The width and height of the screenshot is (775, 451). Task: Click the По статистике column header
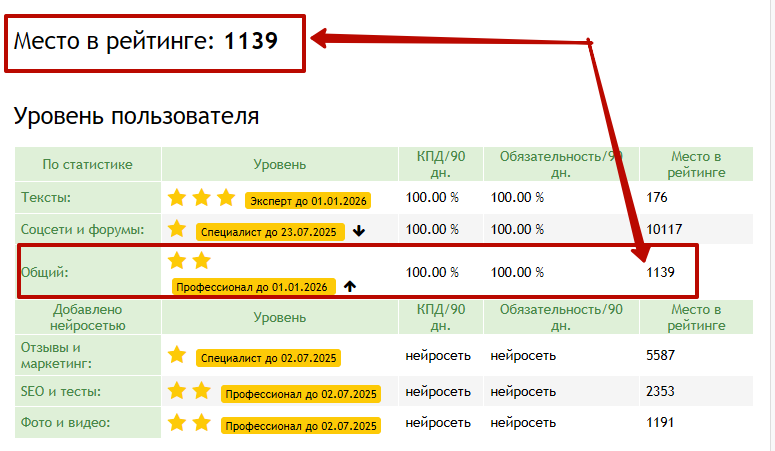pyautogui.click(x=87, y=164)
